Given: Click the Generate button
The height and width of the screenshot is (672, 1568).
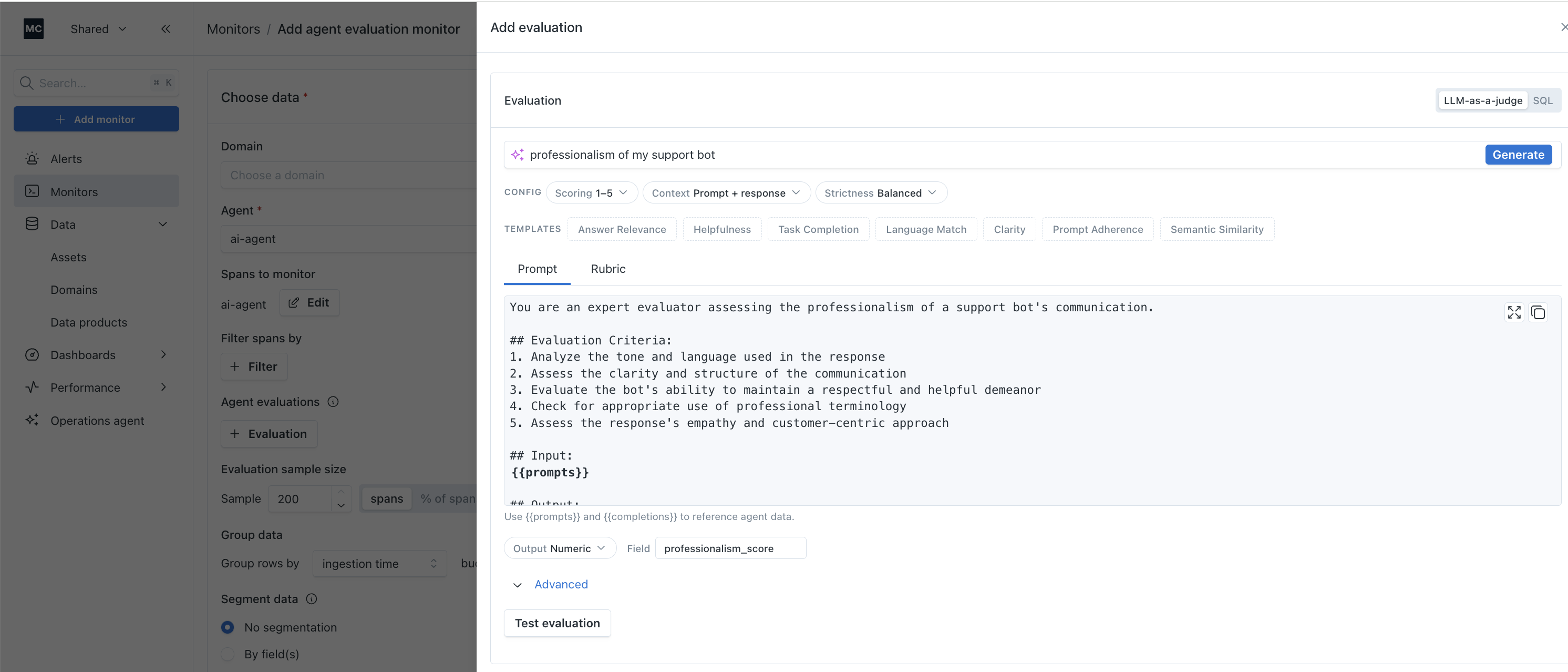Looking at the screenshot, I should (x=1518, y=155).
